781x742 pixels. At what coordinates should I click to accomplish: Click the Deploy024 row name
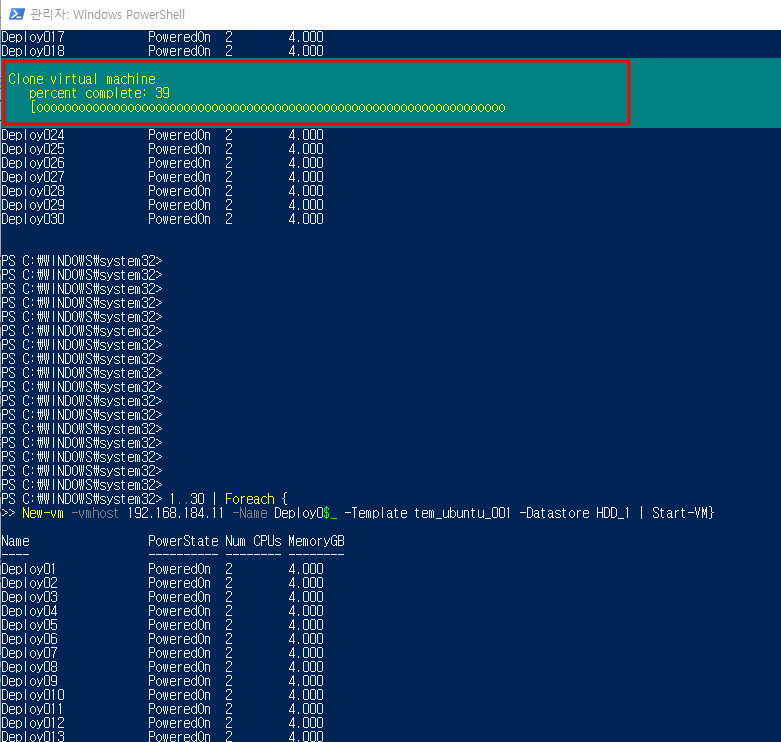point(33,135)
